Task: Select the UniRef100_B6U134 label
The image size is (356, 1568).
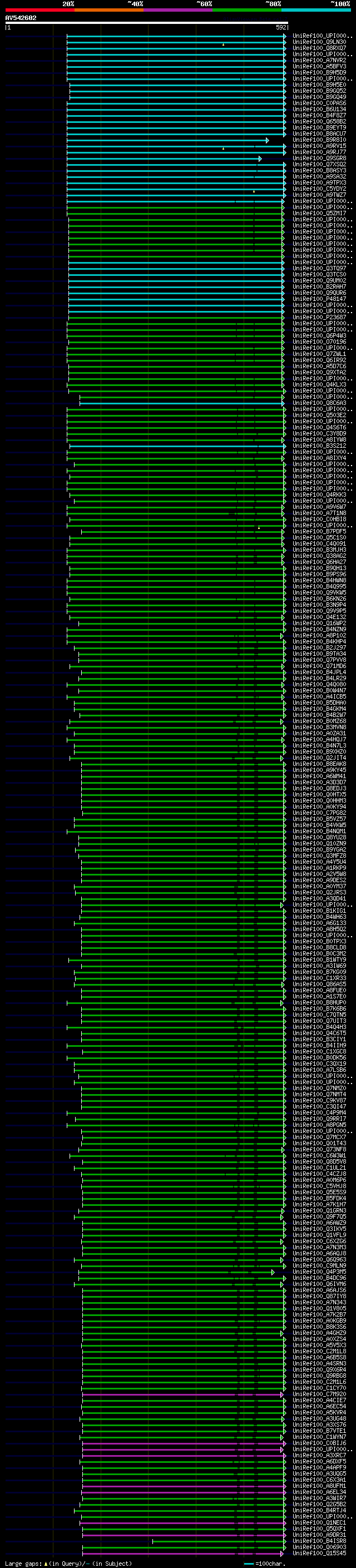Action: [x=319, y=110]
